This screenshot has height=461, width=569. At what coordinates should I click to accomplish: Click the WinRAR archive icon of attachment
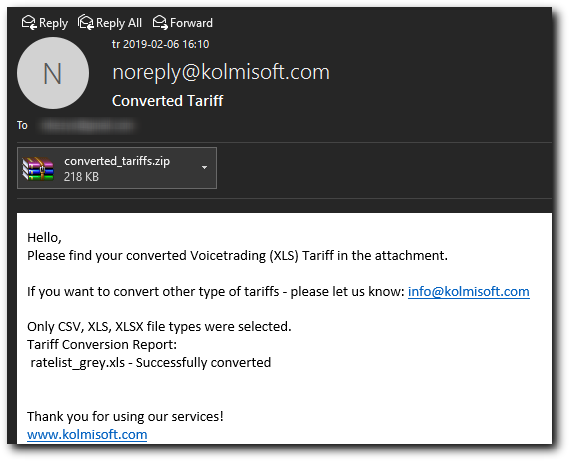pos(38,168)
